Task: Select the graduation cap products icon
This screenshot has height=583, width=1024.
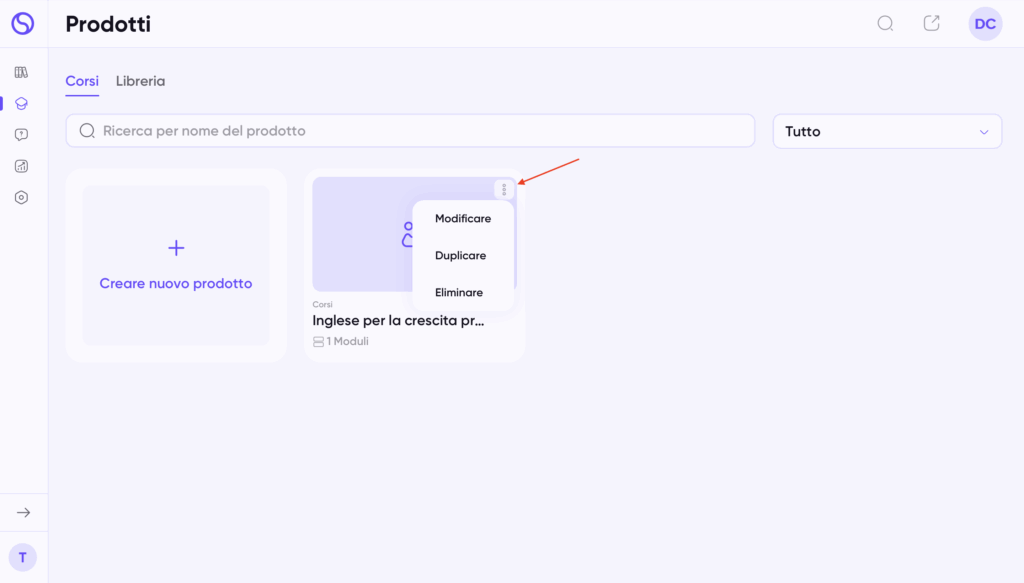Action: [21, 103]
